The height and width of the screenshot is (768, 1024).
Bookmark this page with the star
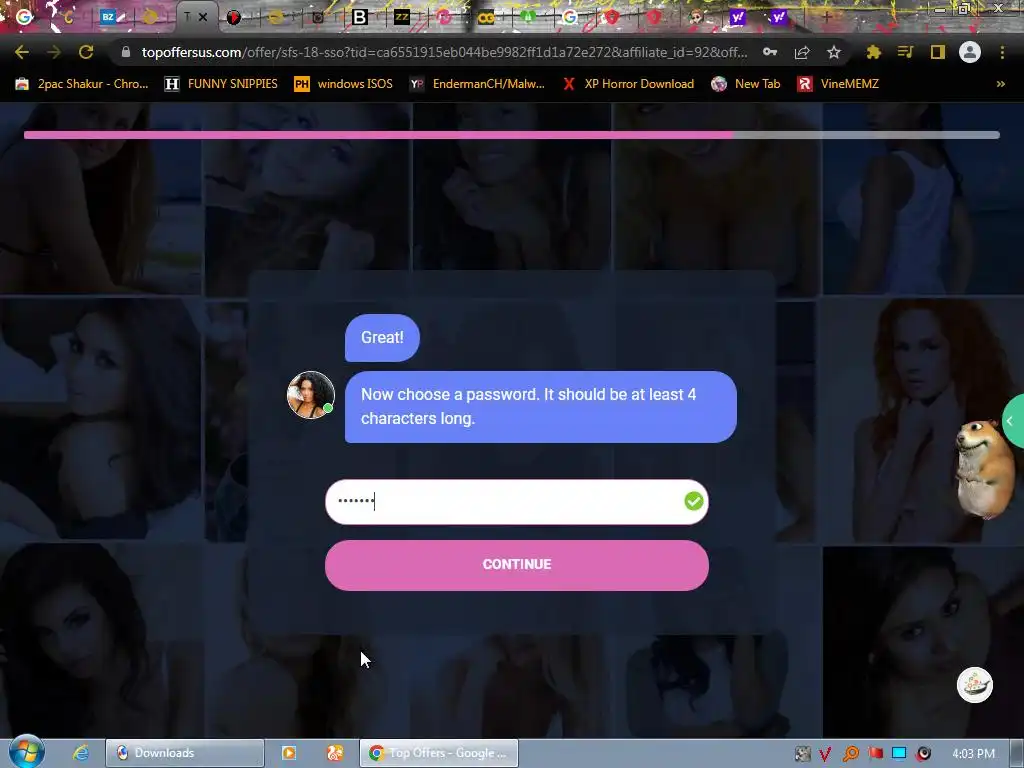tap(833, 52)
